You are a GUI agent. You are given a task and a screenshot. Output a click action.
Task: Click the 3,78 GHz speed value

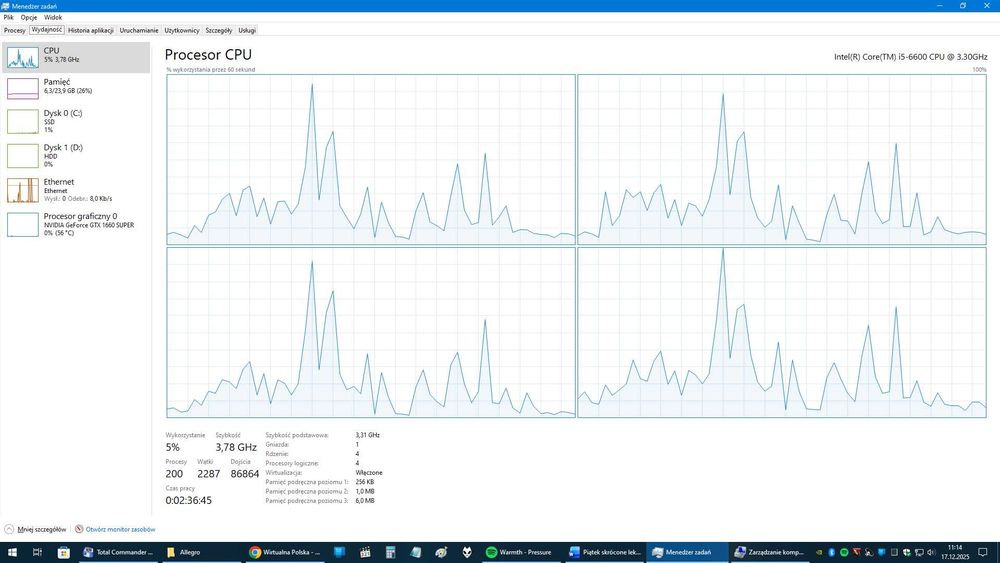(236, 447)
